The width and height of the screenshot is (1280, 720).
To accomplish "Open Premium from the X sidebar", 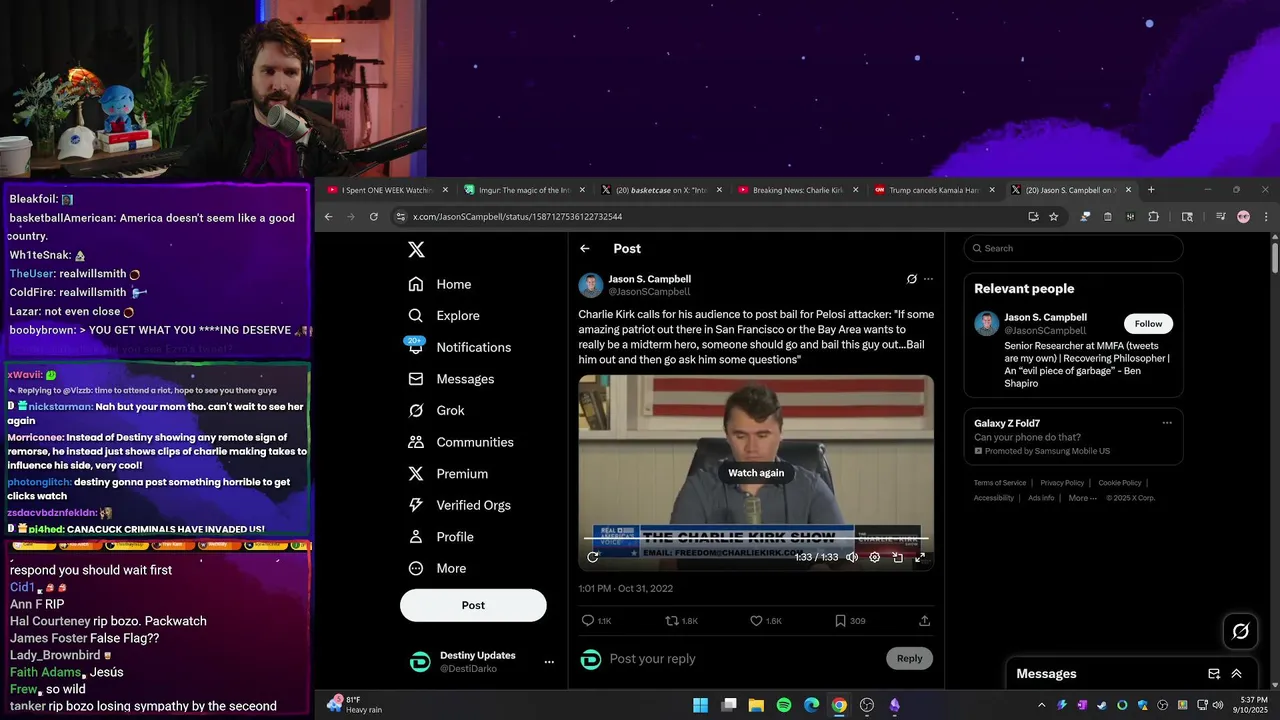I will point(448,474).
